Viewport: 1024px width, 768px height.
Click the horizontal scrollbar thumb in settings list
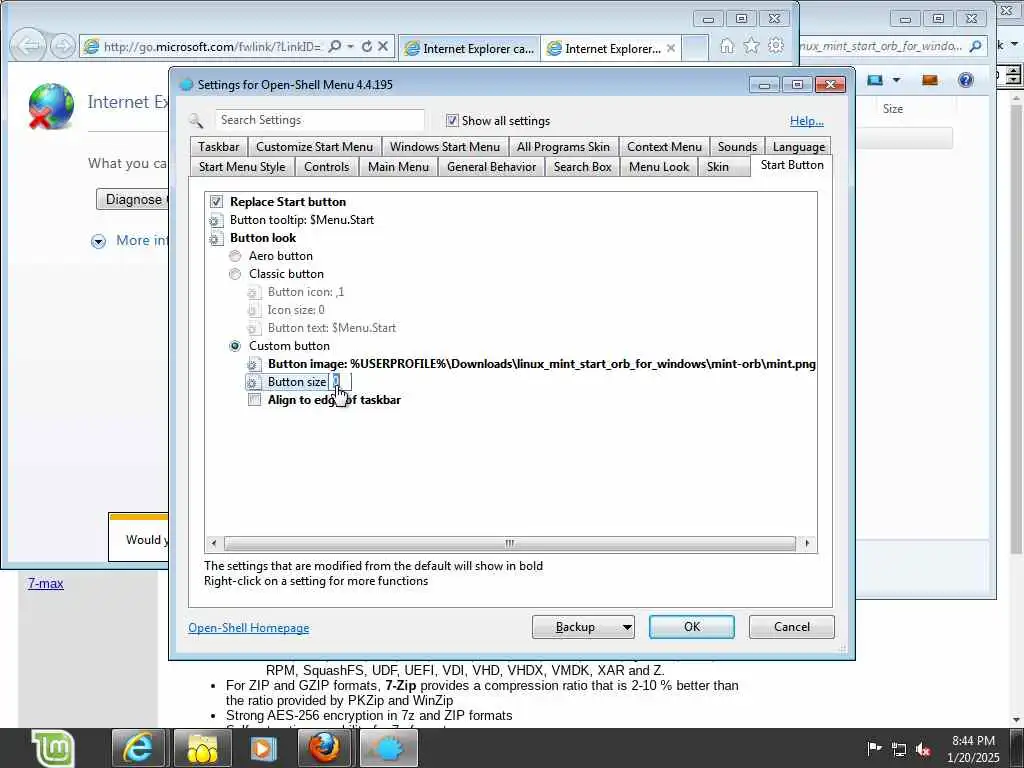click(x=509, y=543)
